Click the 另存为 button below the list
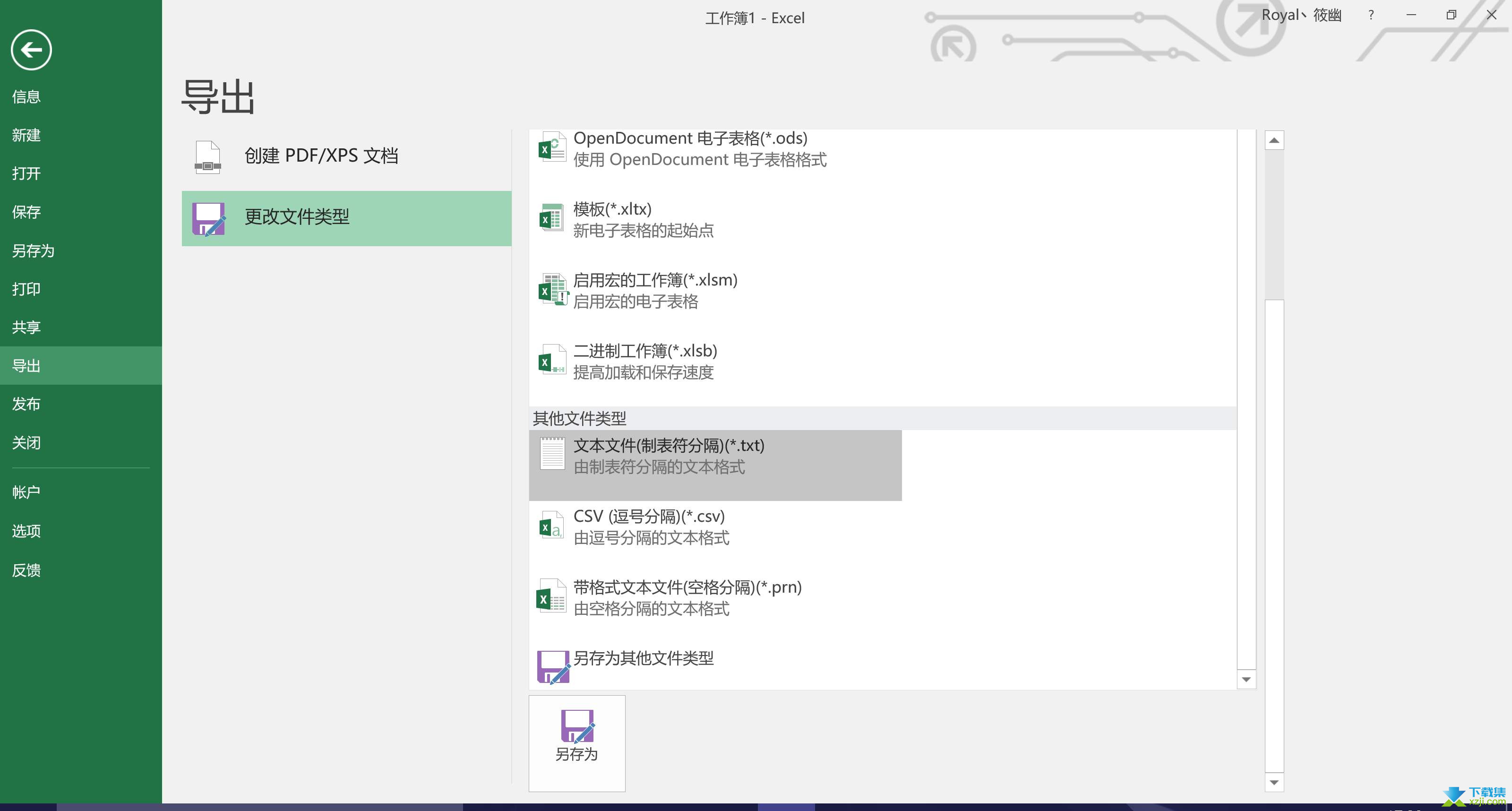The image size is (1512, 811). click(577, 743)
